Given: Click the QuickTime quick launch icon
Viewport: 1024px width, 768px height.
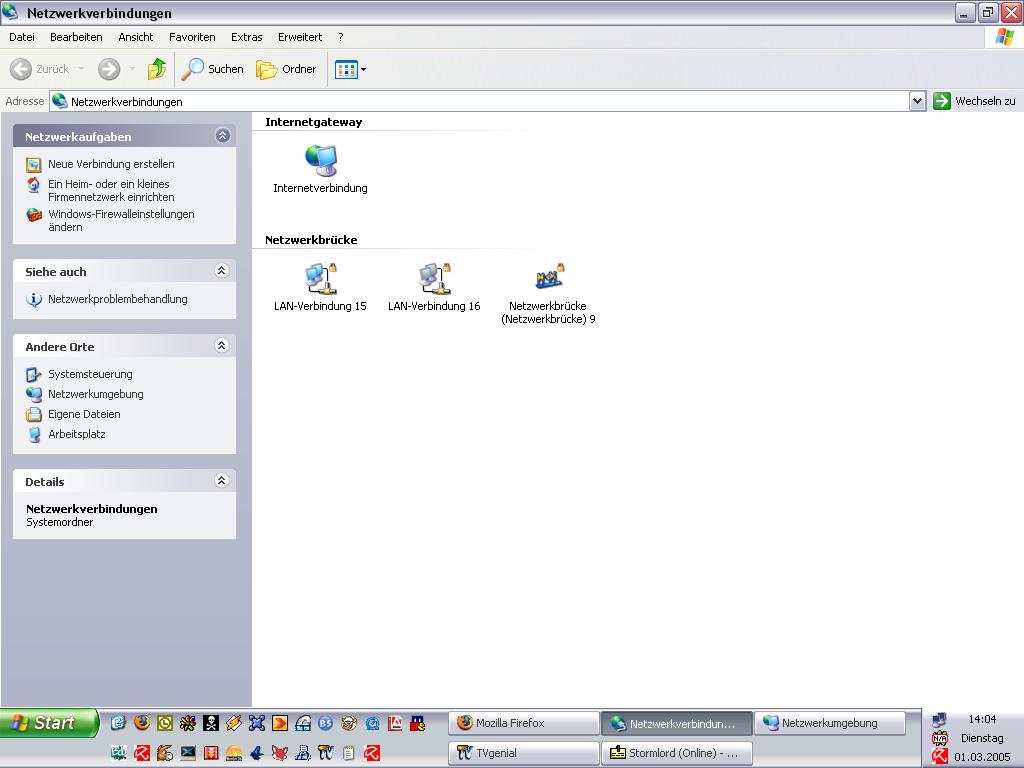Looking at the screenshot, I should (372, 723).
